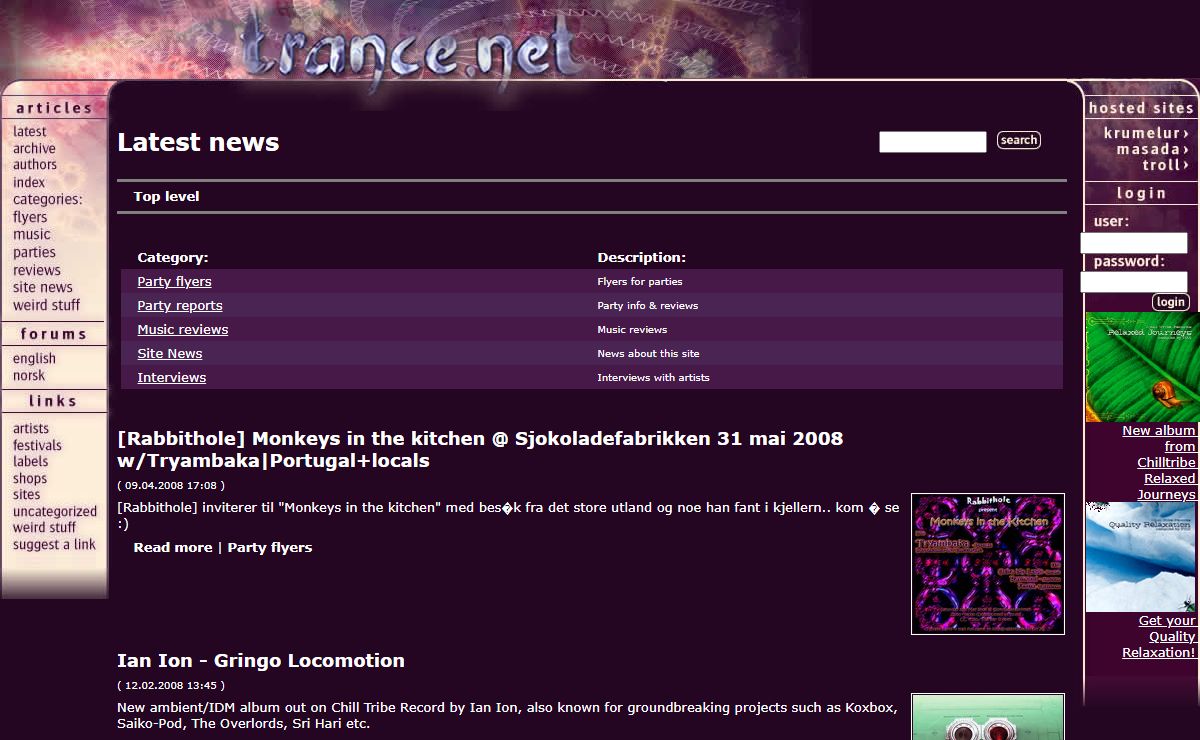Open weird stuff under links
This screenshot has height=740, width=1200.
(44, 527)
